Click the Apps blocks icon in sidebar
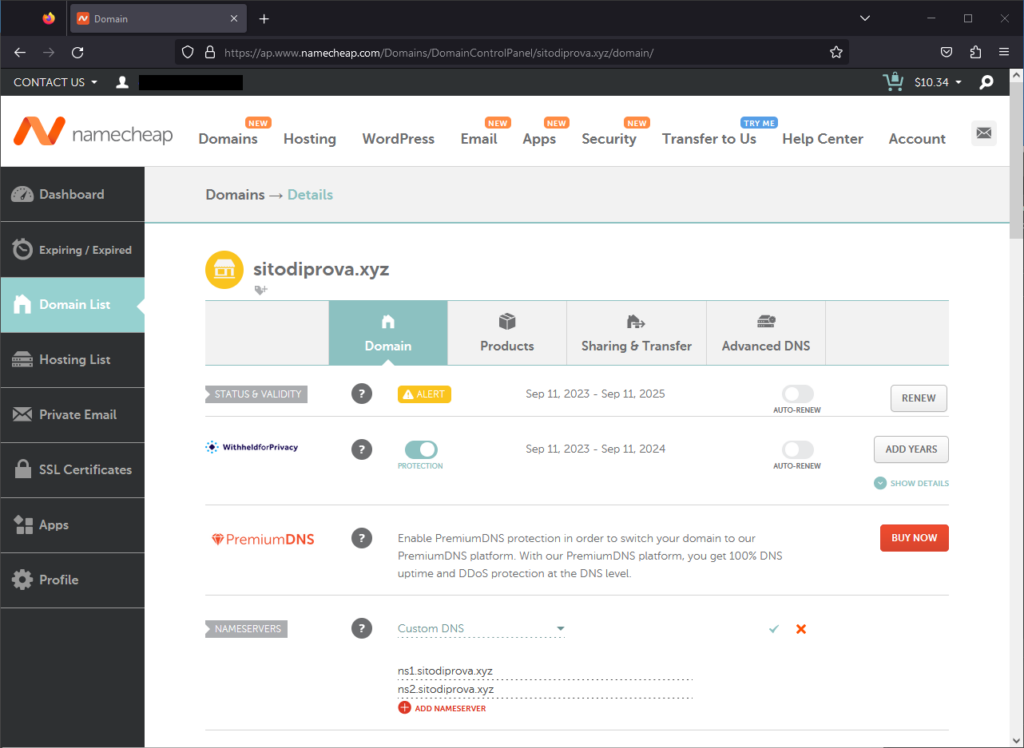This screenshot has height=748, width=1024. point(24,525)
